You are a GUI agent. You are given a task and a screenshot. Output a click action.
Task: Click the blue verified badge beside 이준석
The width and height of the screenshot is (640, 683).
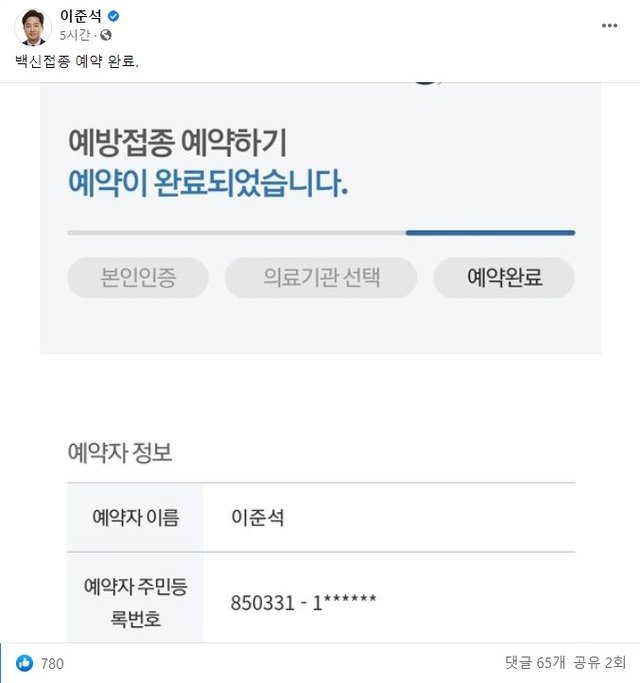tap(113, 17)
